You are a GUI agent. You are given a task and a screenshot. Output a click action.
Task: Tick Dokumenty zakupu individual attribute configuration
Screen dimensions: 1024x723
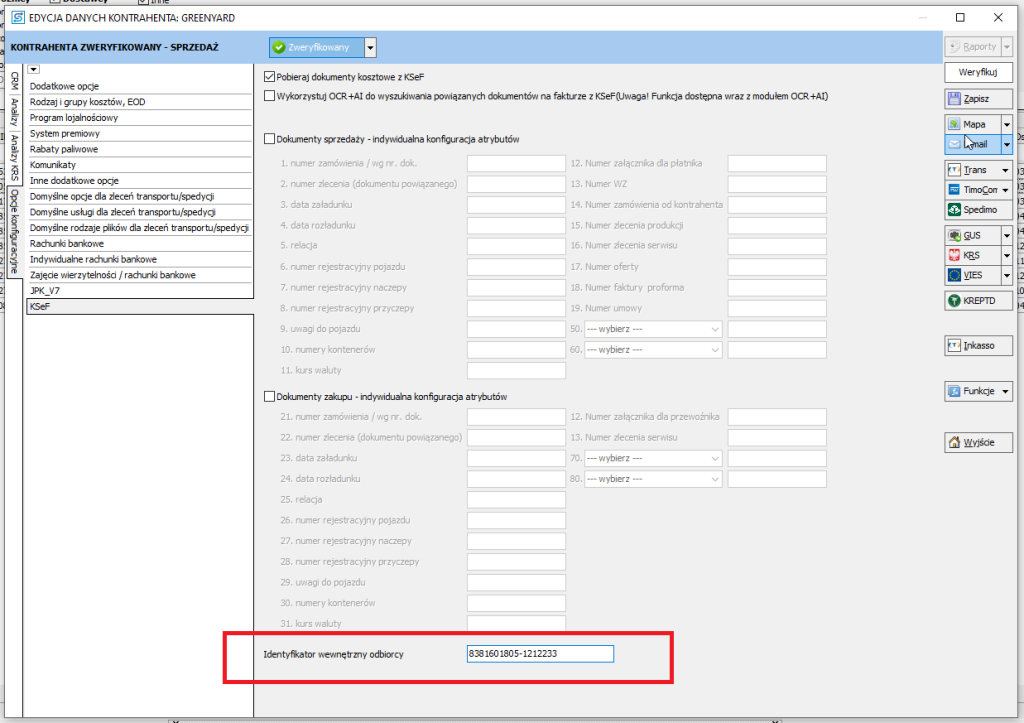[x=269, y=396]
